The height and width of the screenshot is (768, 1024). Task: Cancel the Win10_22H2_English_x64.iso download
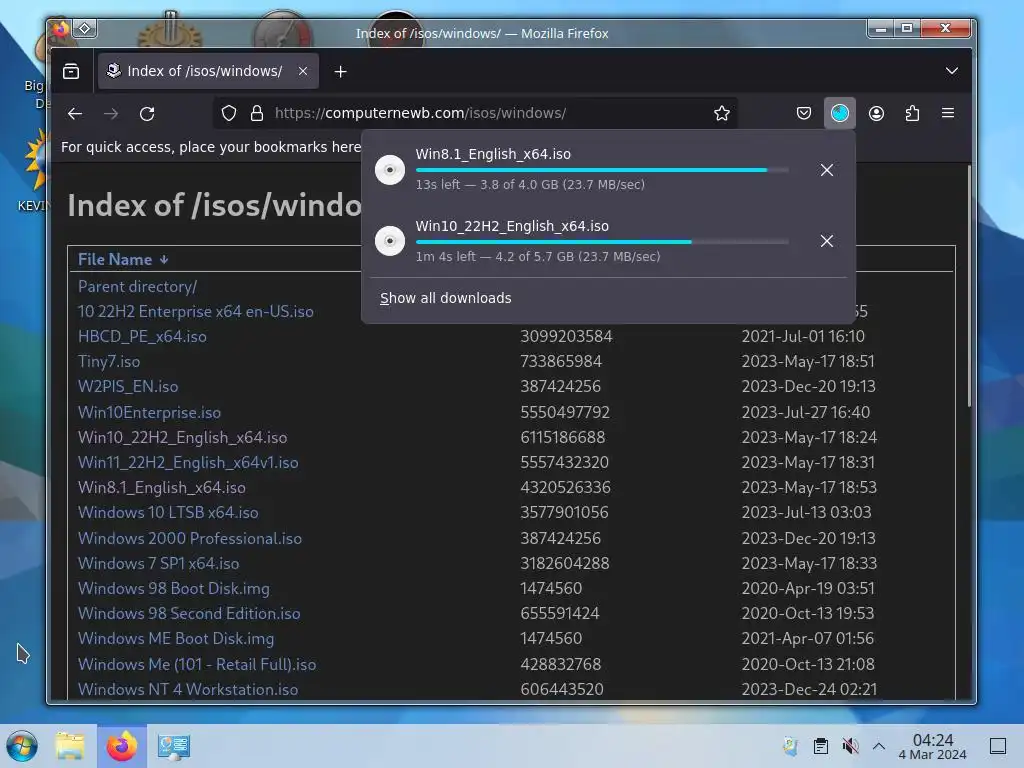[827, 241]
